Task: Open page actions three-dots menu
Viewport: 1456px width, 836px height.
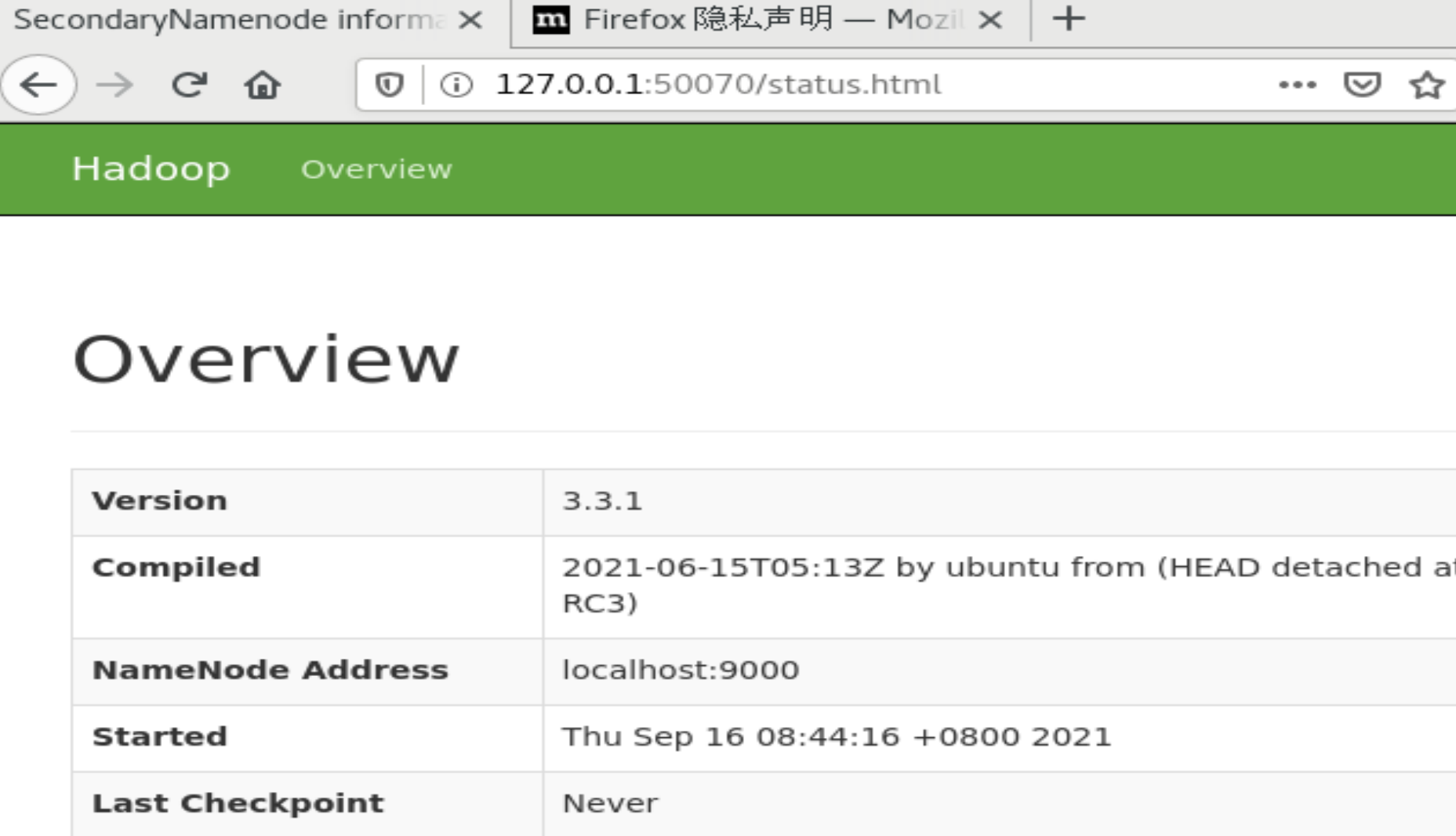Action: click(x=1297, y=85)
